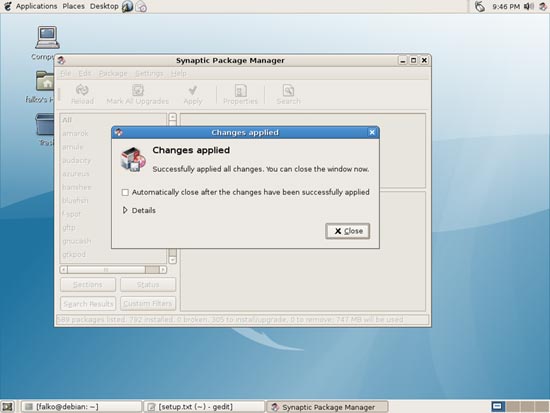This screenshot has width=550, height=413.
Task: Expand the Details disclosure triangle
Action: (x=125, y=210)
